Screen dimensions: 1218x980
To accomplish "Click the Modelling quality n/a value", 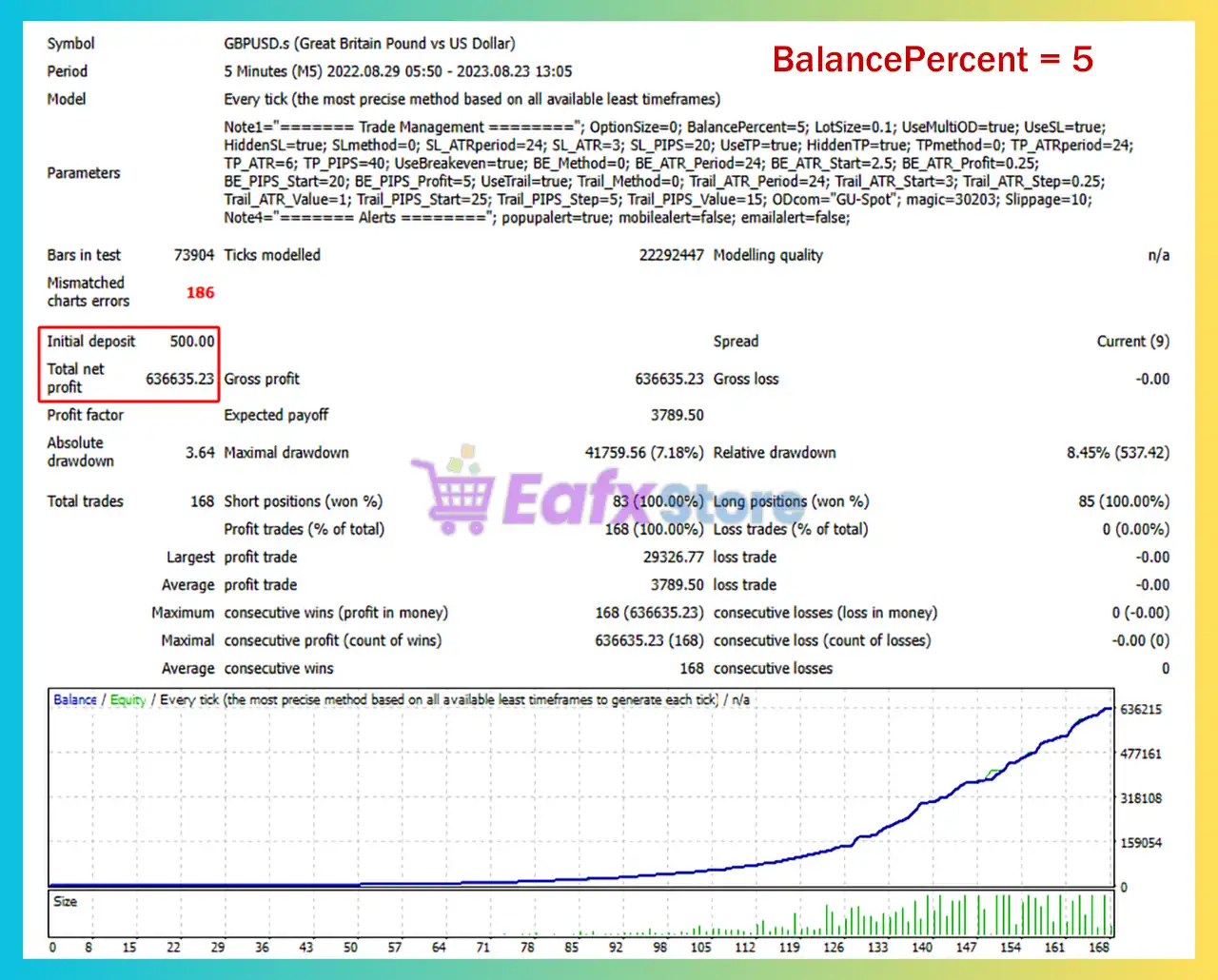I will pos(1158,255).
